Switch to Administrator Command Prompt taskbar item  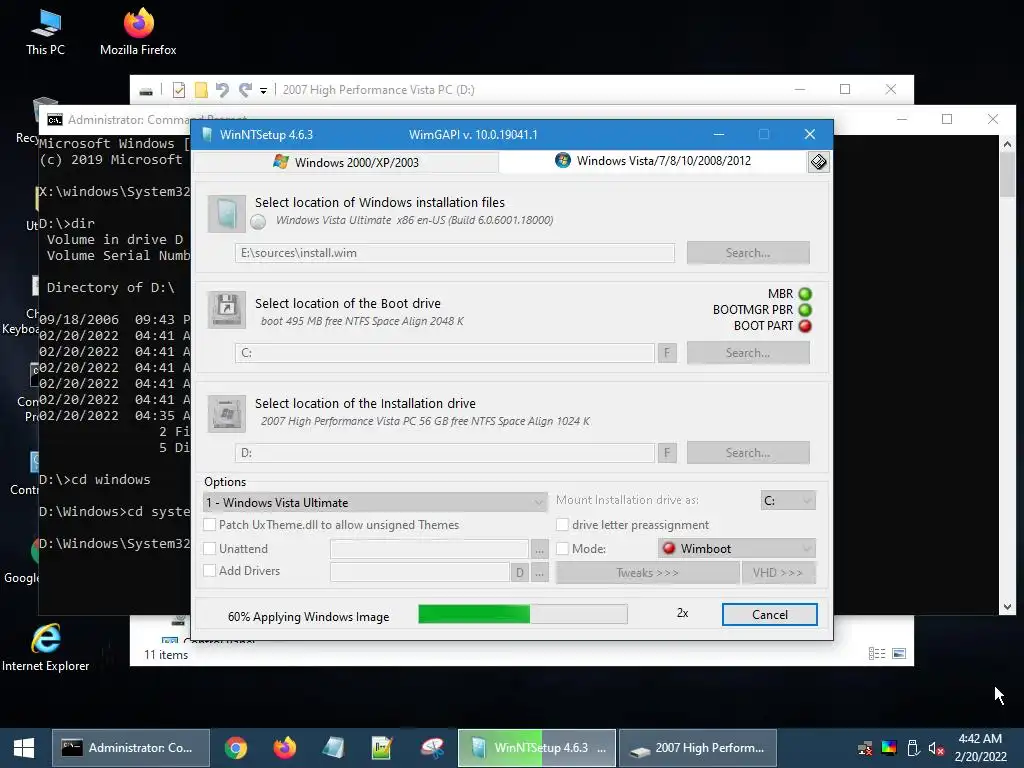[131, 748]
